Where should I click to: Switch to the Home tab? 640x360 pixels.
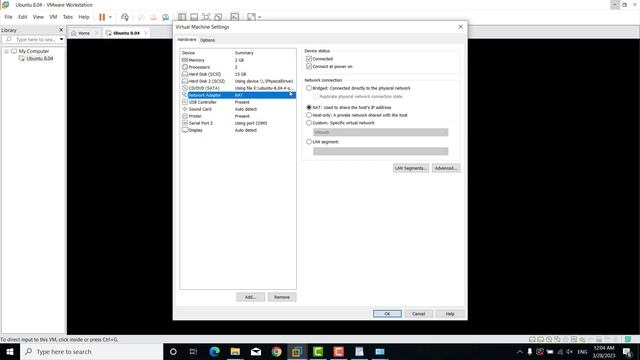click(84, 33)
